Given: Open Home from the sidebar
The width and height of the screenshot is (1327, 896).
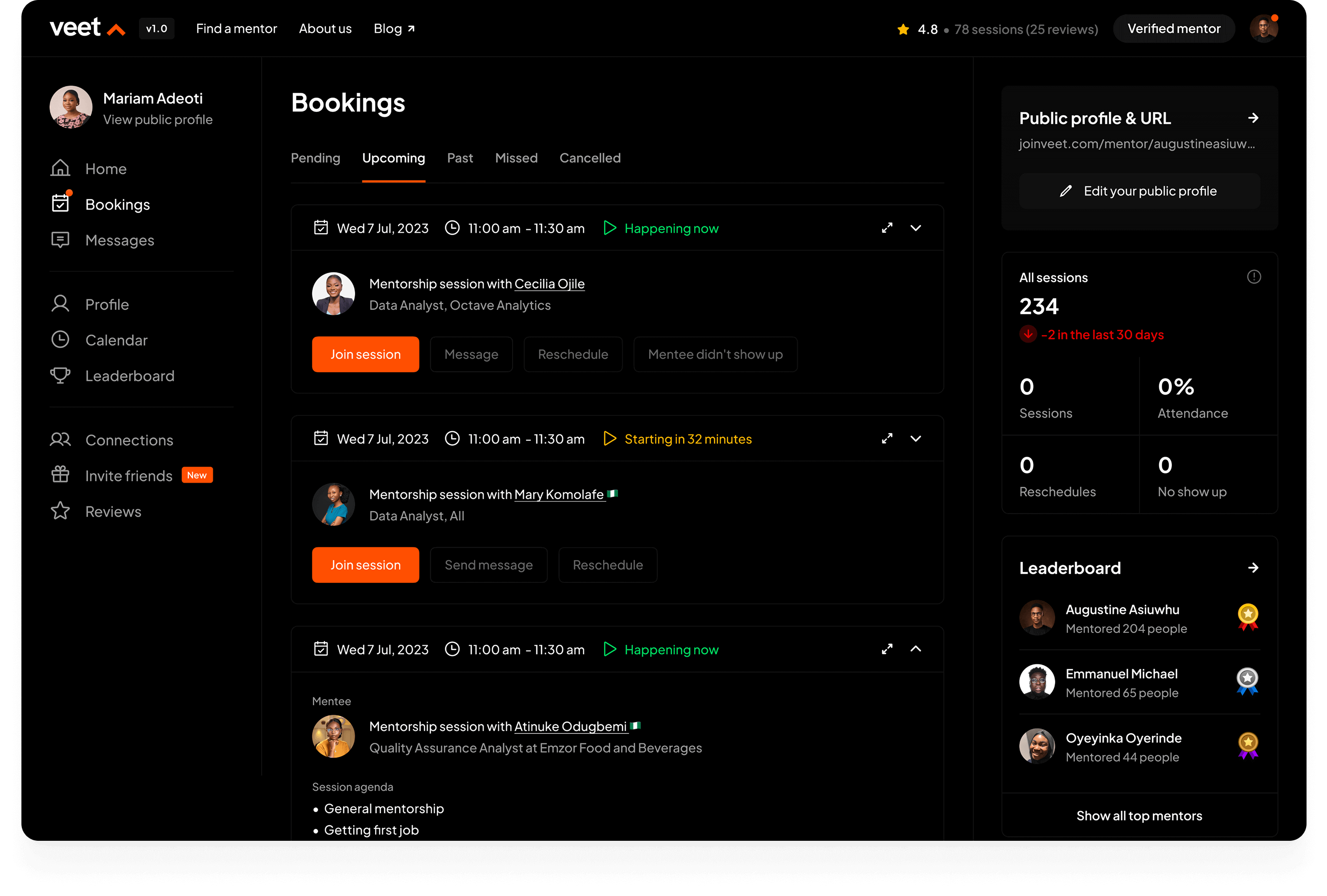Looking at the screenshot, I should coord(106,169).
